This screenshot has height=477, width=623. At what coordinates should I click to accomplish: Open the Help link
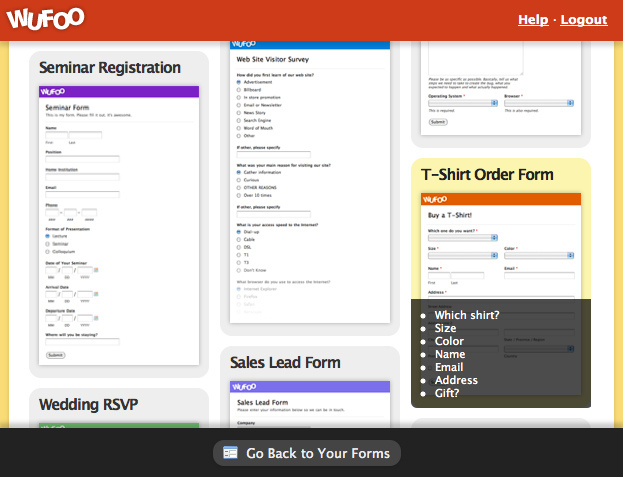[533, 19]
